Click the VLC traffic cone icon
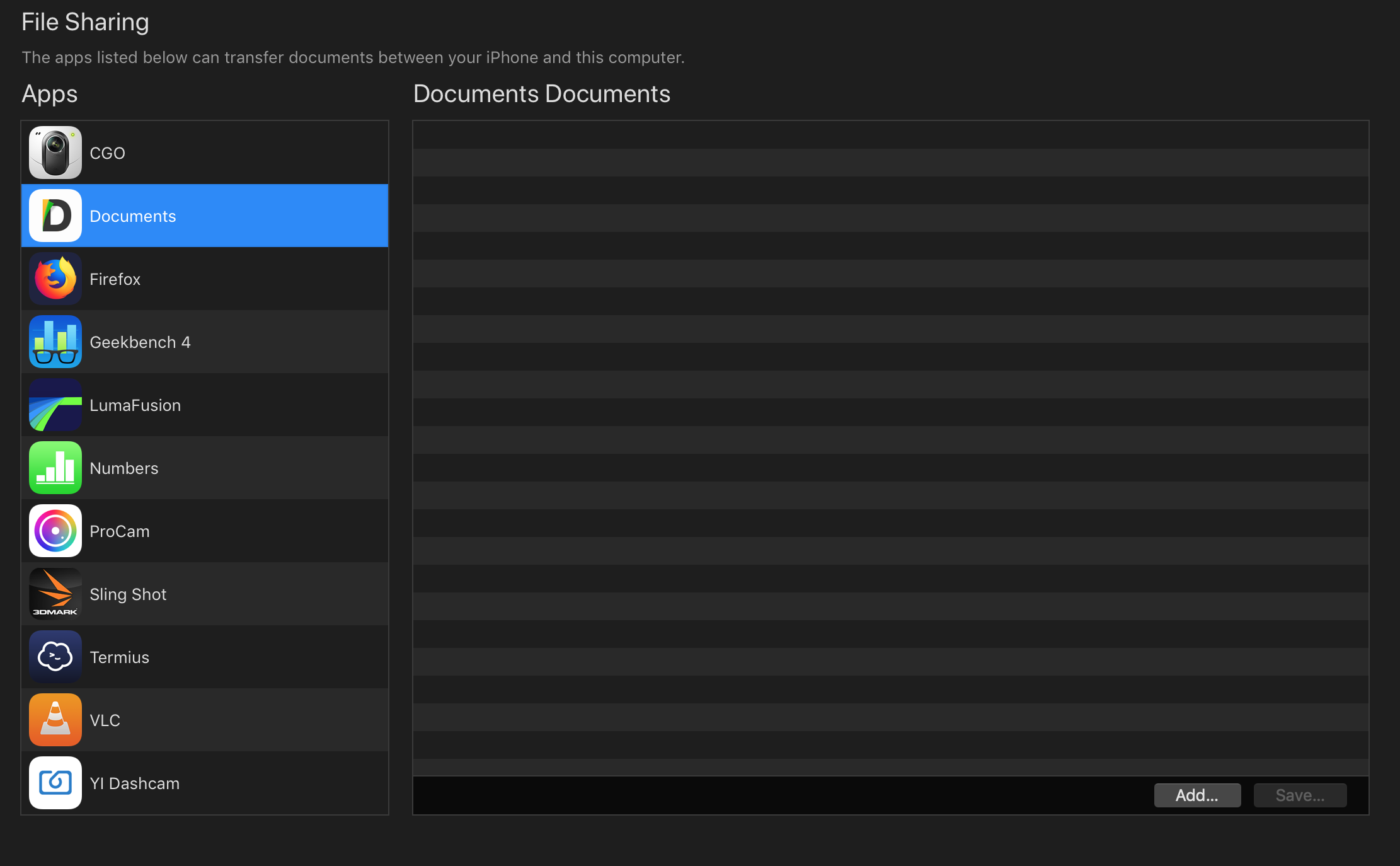Viewport: 1400px width, 866px height. [55, 720]
